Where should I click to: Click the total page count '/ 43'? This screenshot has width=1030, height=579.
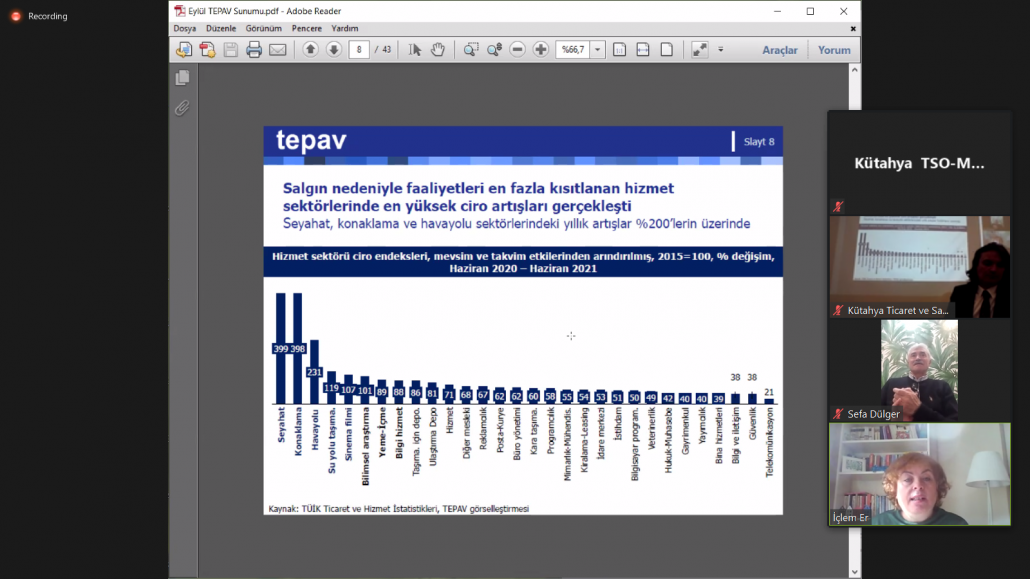click(383, 50)
